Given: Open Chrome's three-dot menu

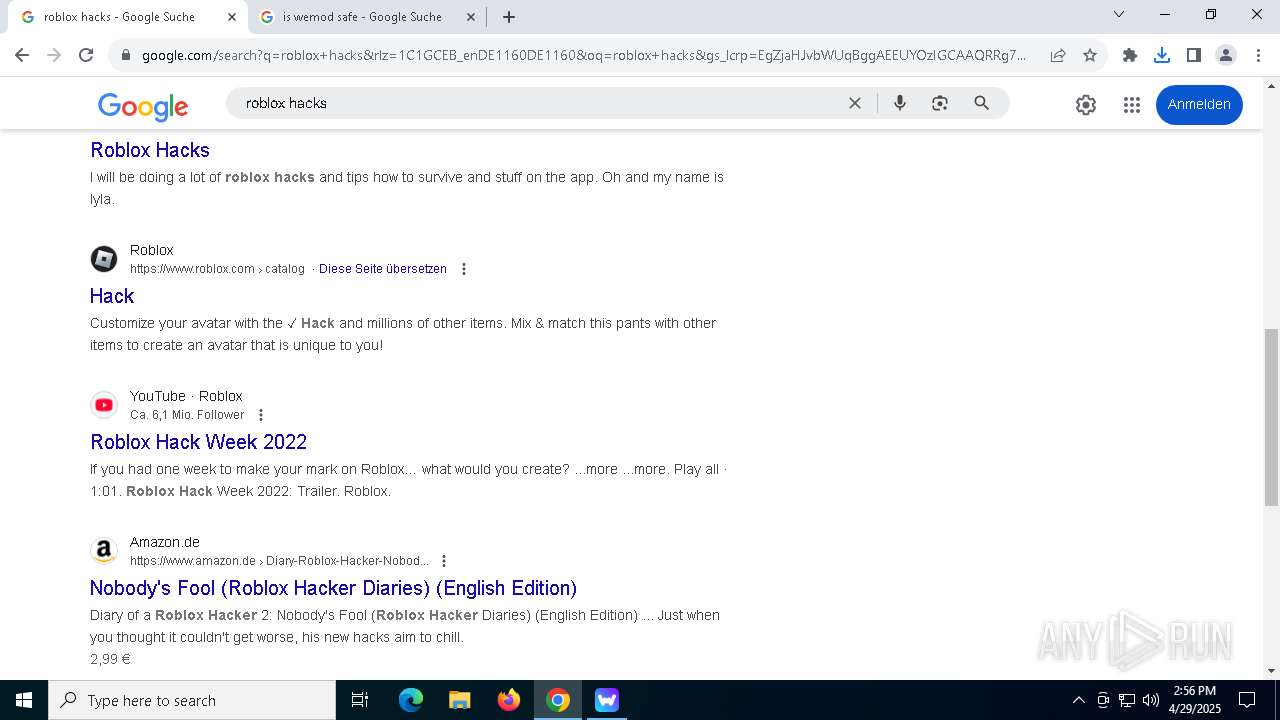Looking at the screenshot, I should coord(1258,55).
